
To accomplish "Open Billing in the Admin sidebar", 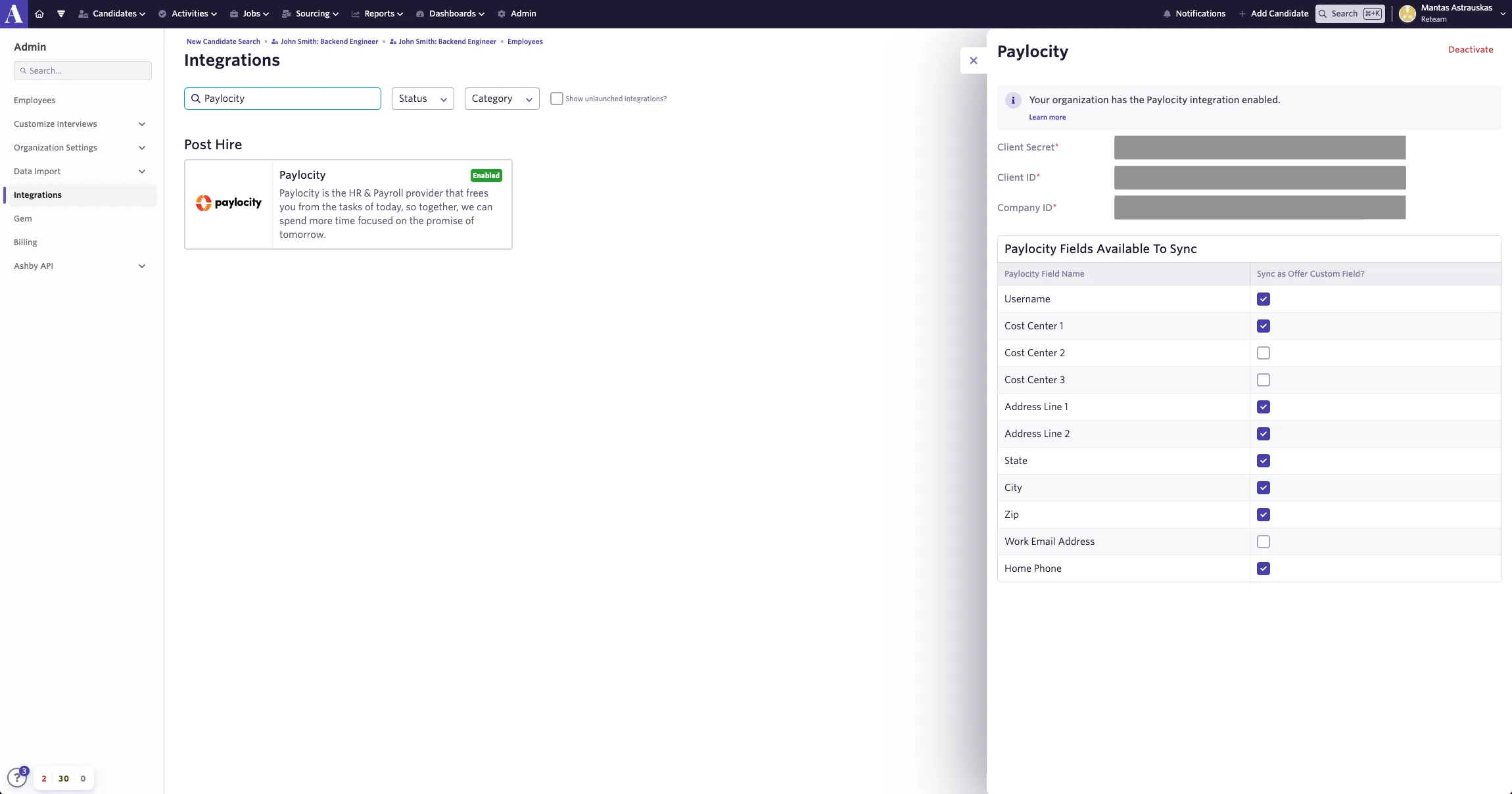I will pyautogui.click(x=26, y=243).
